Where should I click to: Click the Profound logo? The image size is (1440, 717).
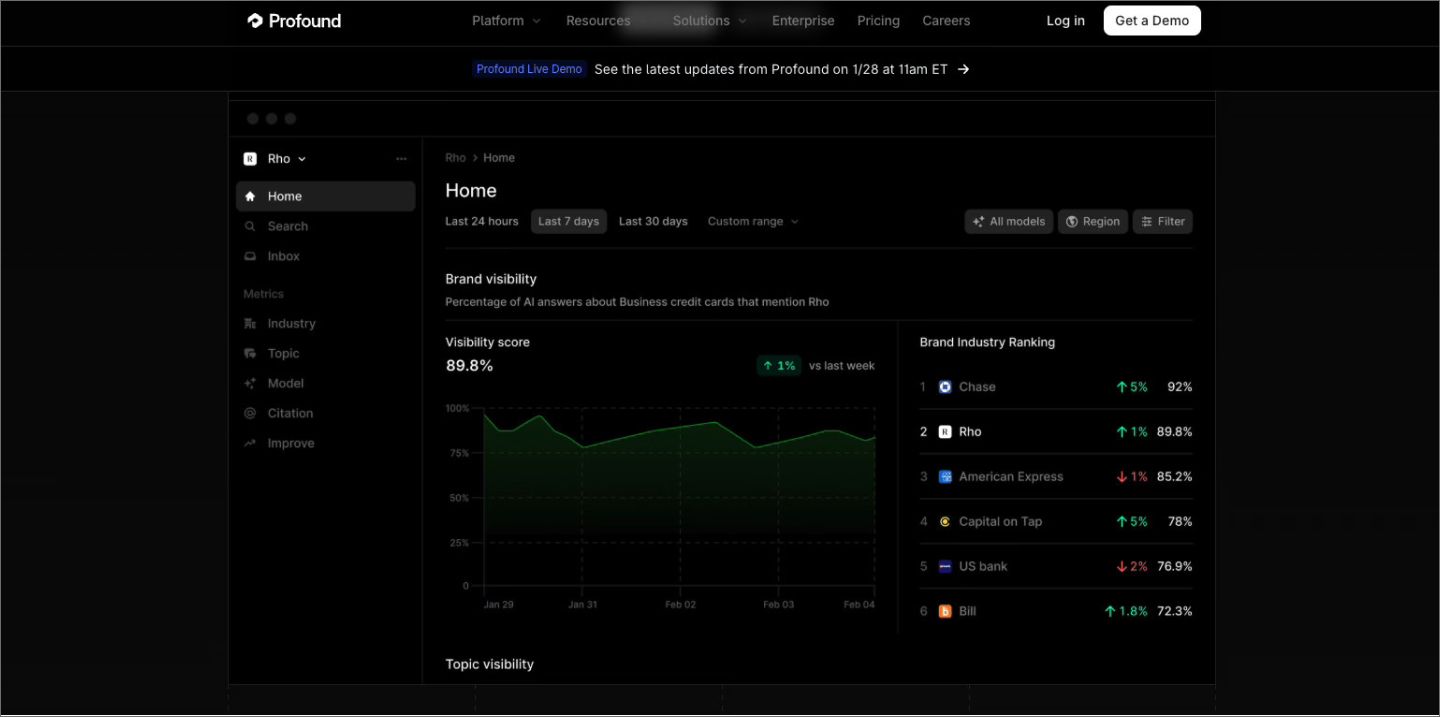[294, 21]
